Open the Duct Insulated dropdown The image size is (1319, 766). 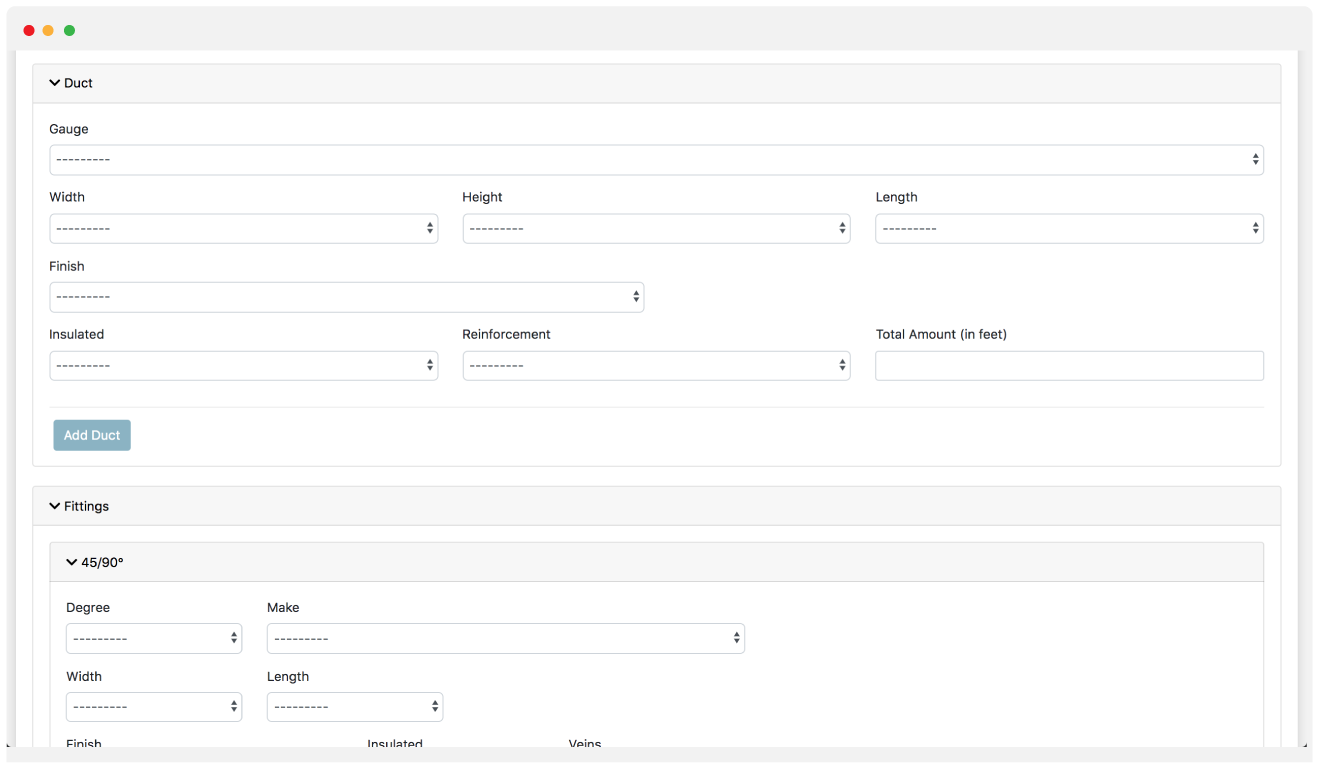click(x=243, y=366)
